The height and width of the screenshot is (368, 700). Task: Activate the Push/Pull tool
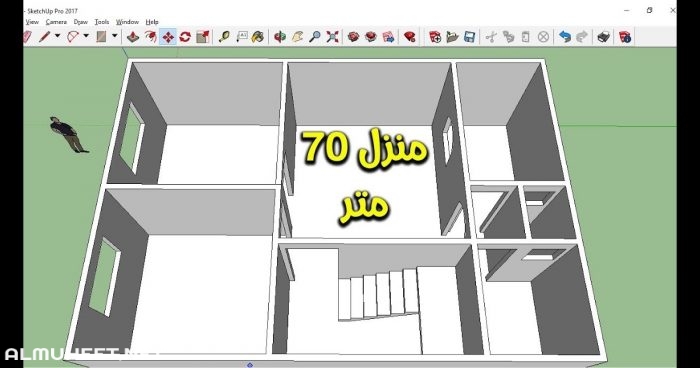click(133, 37)
